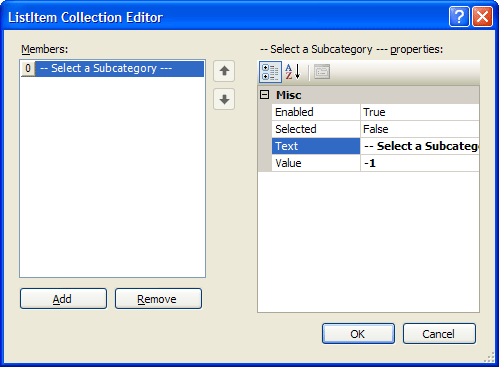Collapse the Misc category

pos(264,95)
